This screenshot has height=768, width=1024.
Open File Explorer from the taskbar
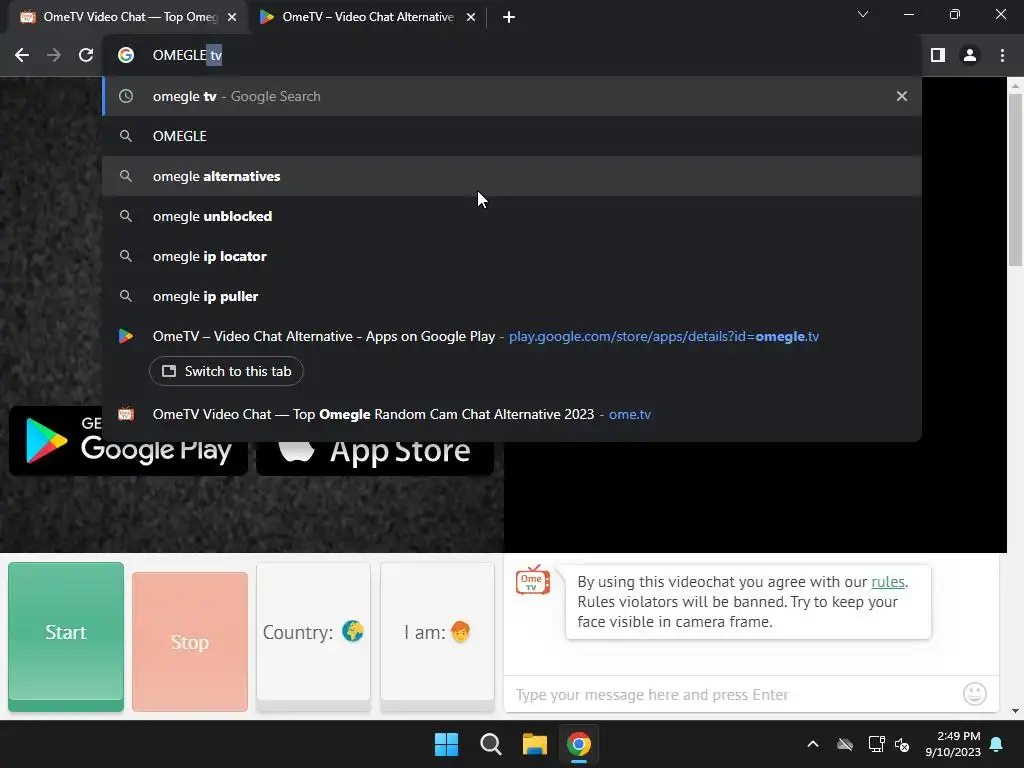tap(534, 744)
